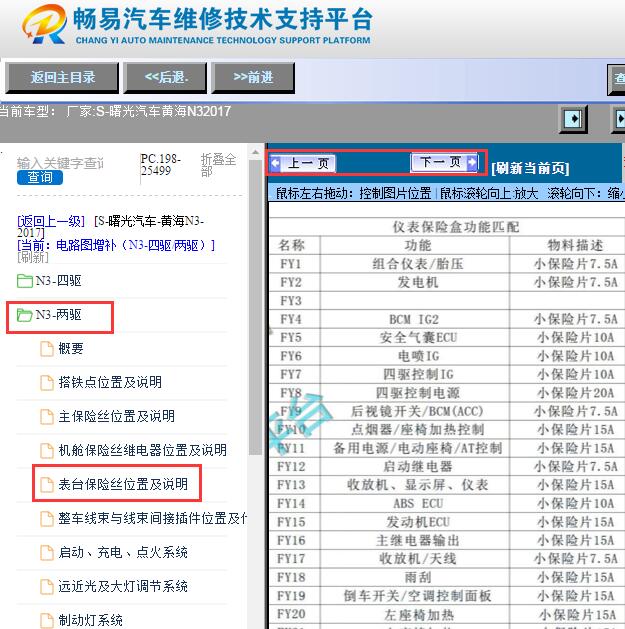Go forward with >>前进 button
The height and width of the screenshot is (629, 625).
coord(253,77)
